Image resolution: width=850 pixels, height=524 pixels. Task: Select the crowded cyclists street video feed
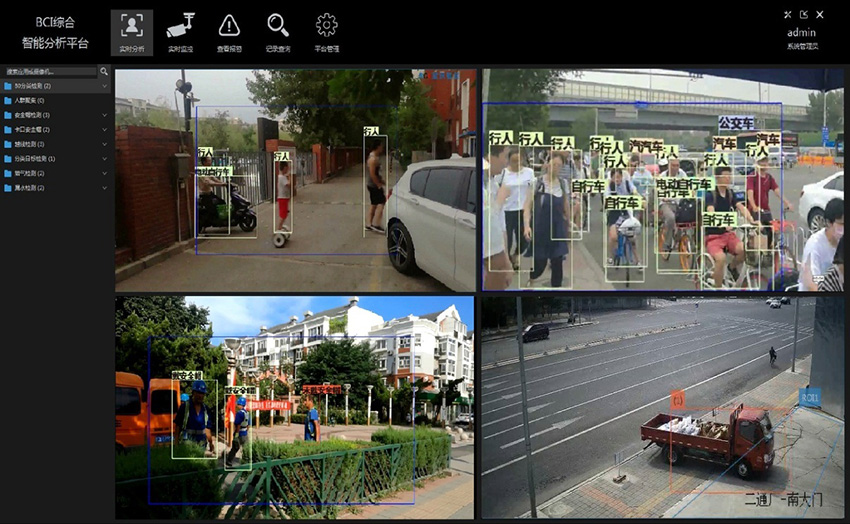pos(662,180)
